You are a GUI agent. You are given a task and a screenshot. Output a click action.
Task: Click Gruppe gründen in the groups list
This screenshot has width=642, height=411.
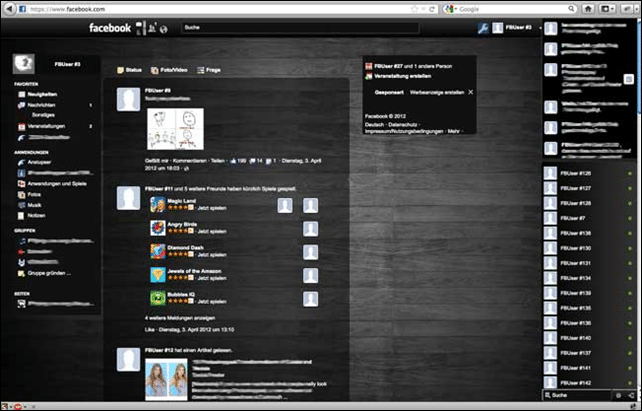tap(49, 273)
